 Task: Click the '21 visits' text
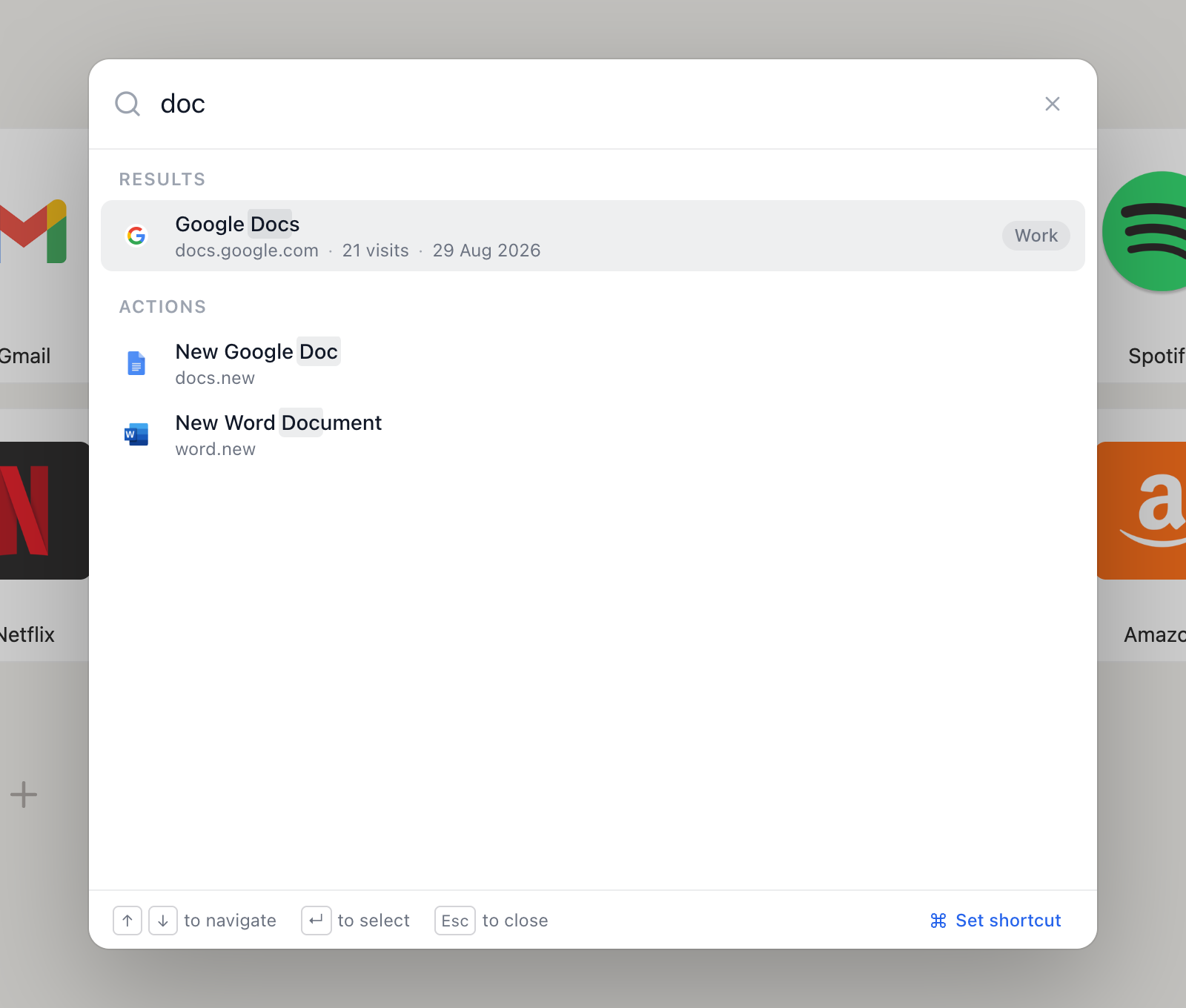[x=375, y=251]
